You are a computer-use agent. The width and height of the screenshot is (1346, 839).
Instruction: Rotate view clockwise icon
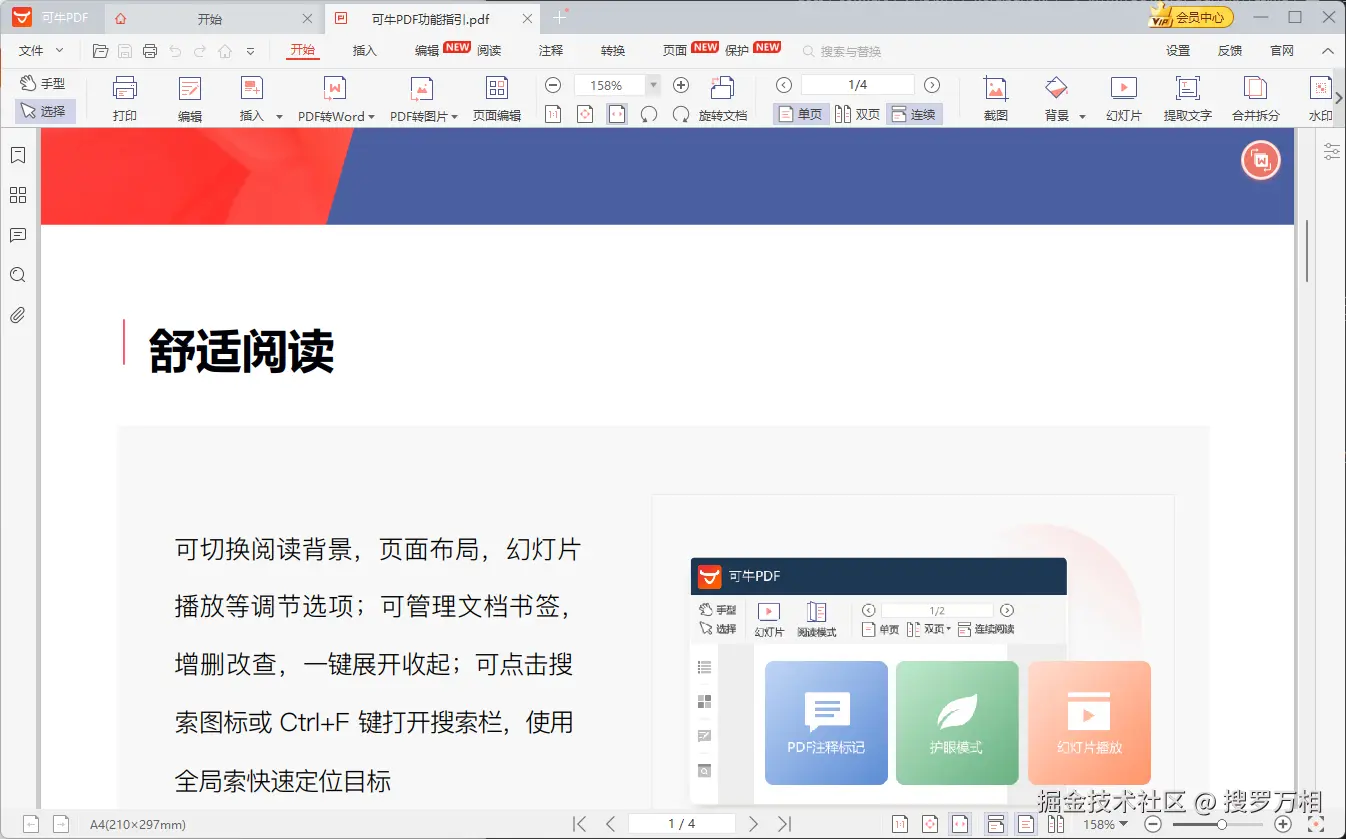[x=681, y=115]
